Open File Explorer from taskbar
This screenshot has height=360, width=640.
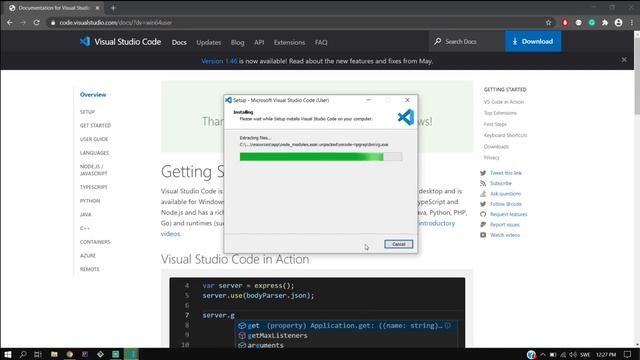coord(54,354)
